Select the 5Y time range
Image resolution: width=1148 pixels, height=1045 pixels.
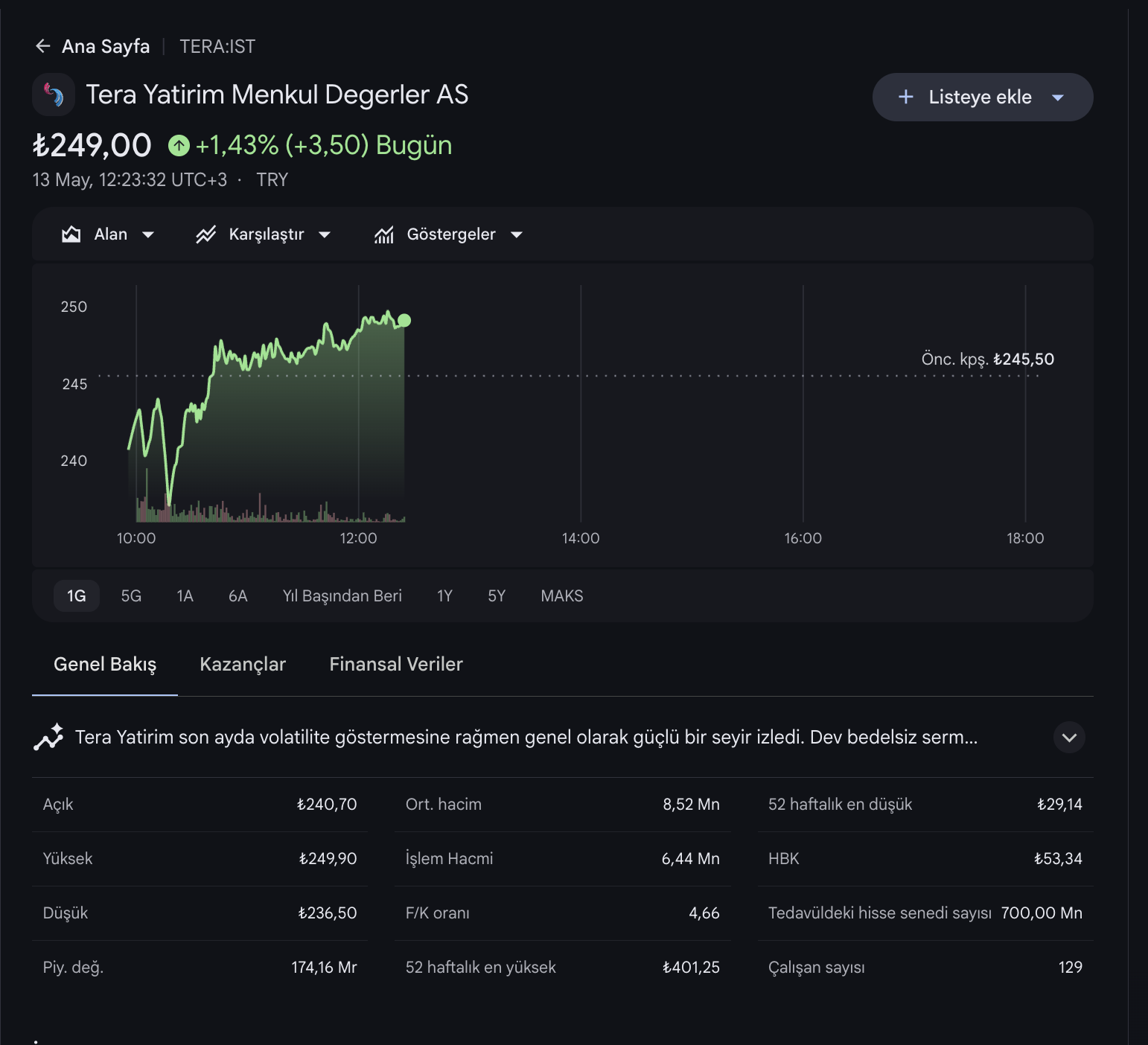click(497, 596)
